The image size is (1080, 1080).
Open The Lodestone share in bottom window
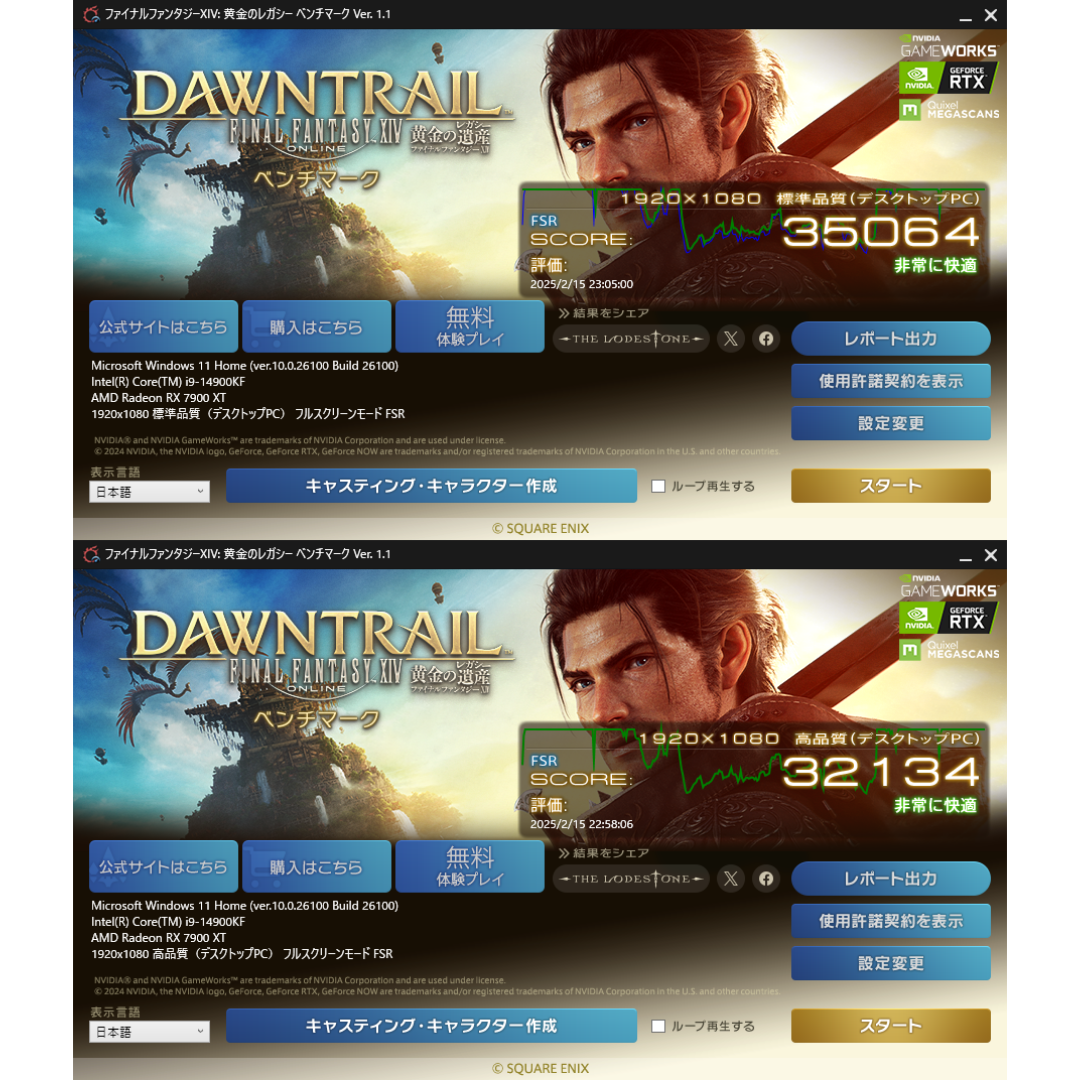(631, 879)
